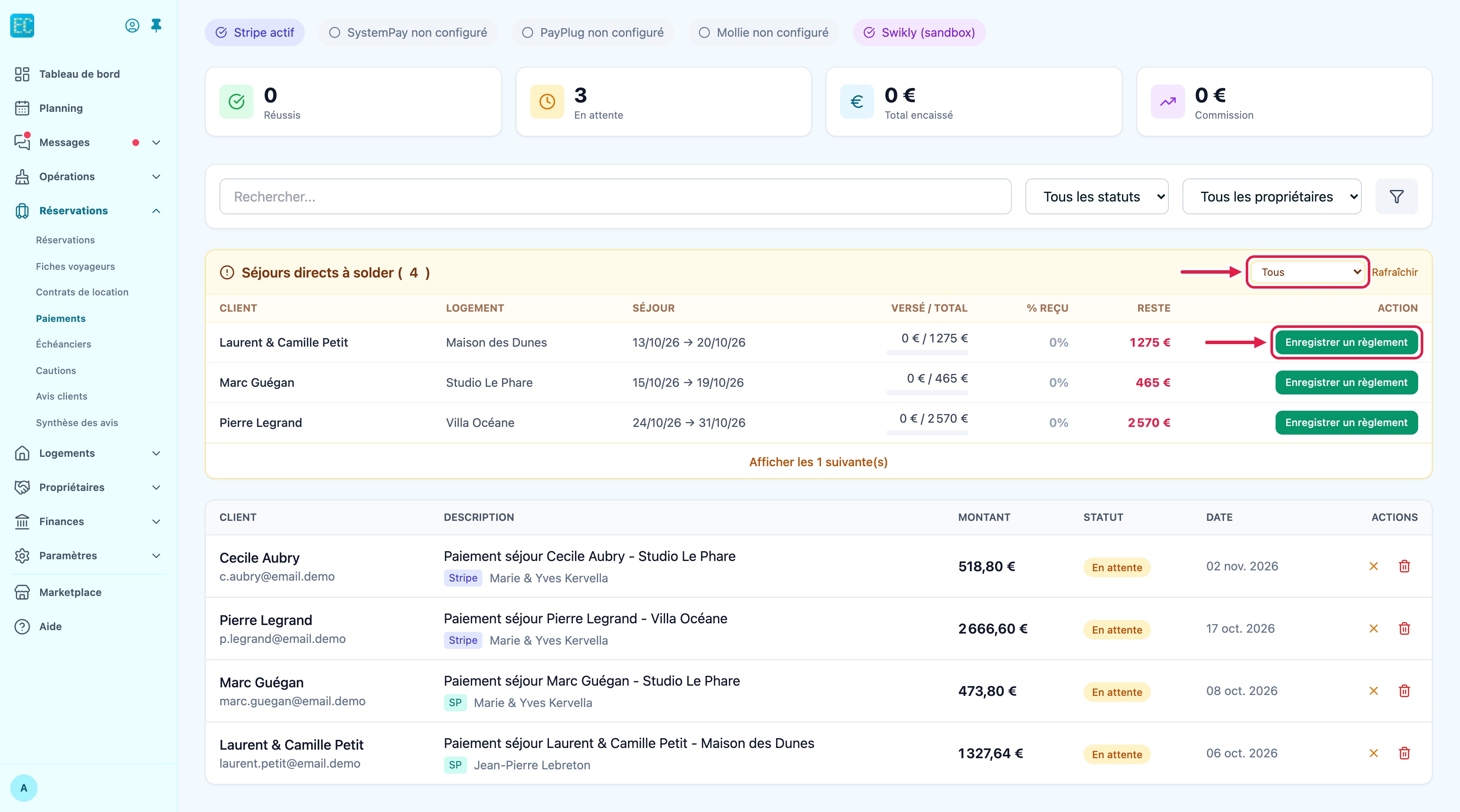The height and width of the screenshot is (812, 1460).
Task: Open Échéanciers in the sidebar submenu
Action: point(64,344)
